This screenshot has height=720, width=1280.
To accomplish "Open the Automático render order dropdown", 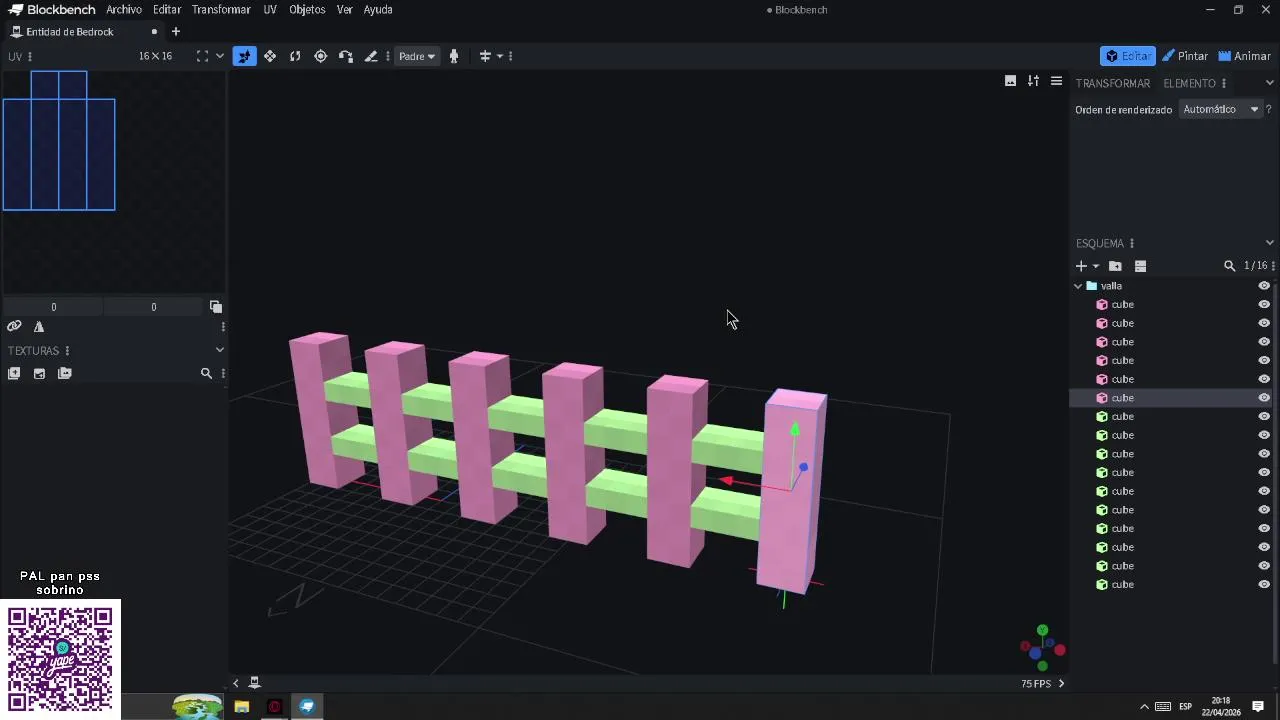I will click(x=1219, y=109).
